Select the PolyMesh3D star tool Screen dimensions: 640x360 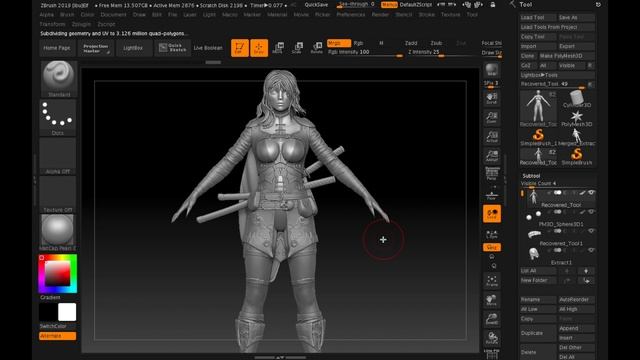click(576, 118)
